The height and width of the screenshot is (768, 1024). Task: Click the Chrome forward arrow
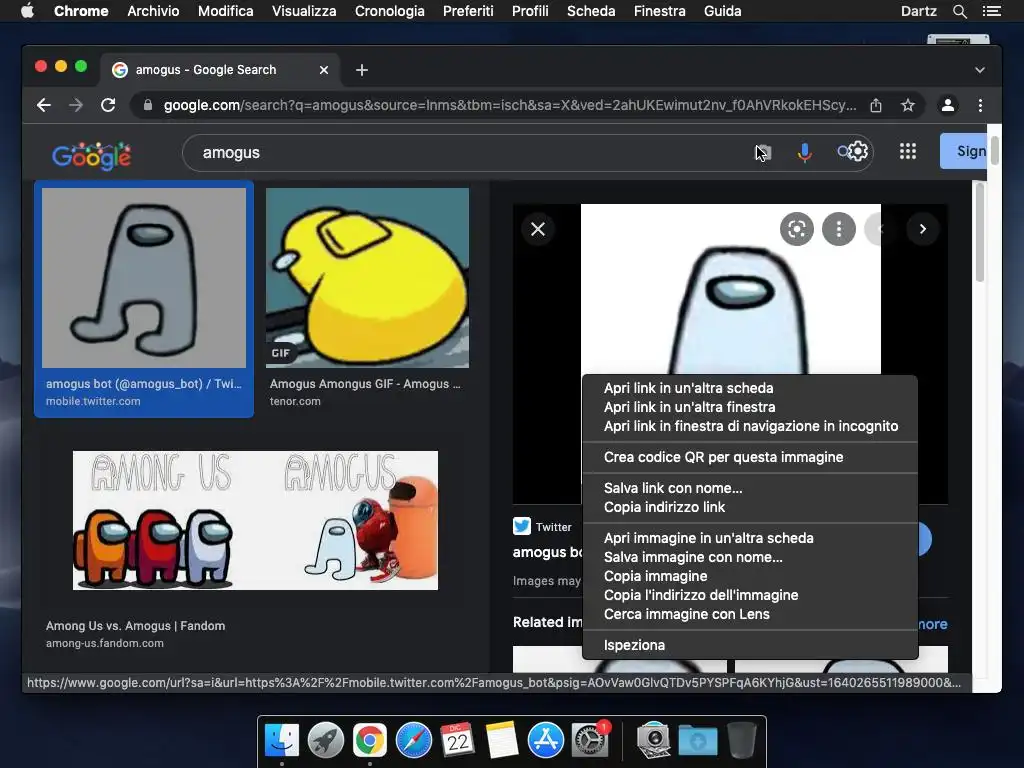[x=76, y=105]
